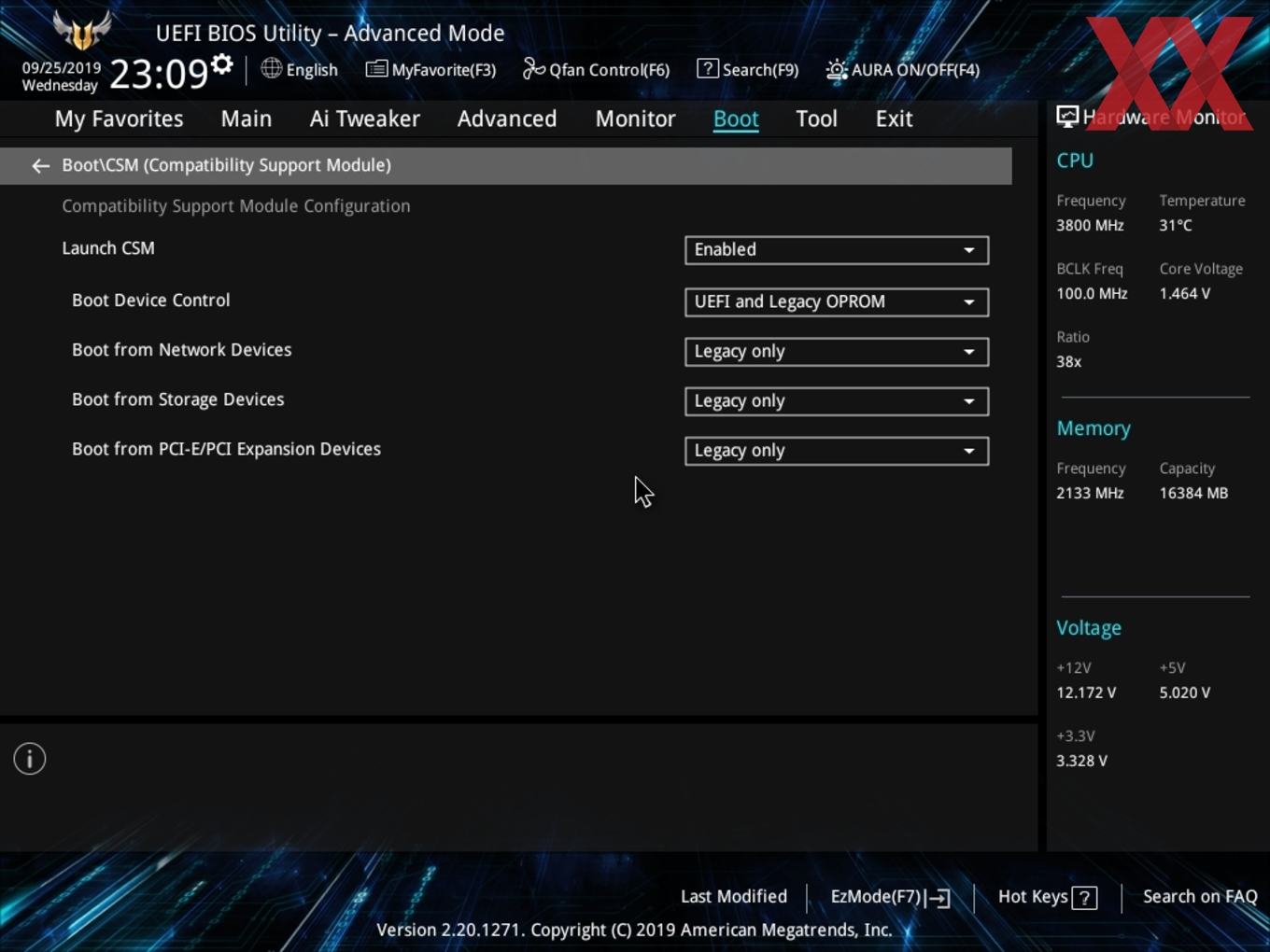This screenshot has height=952, width=1270.
Task: Click the Search question mark icon
Action: point(708,68)
